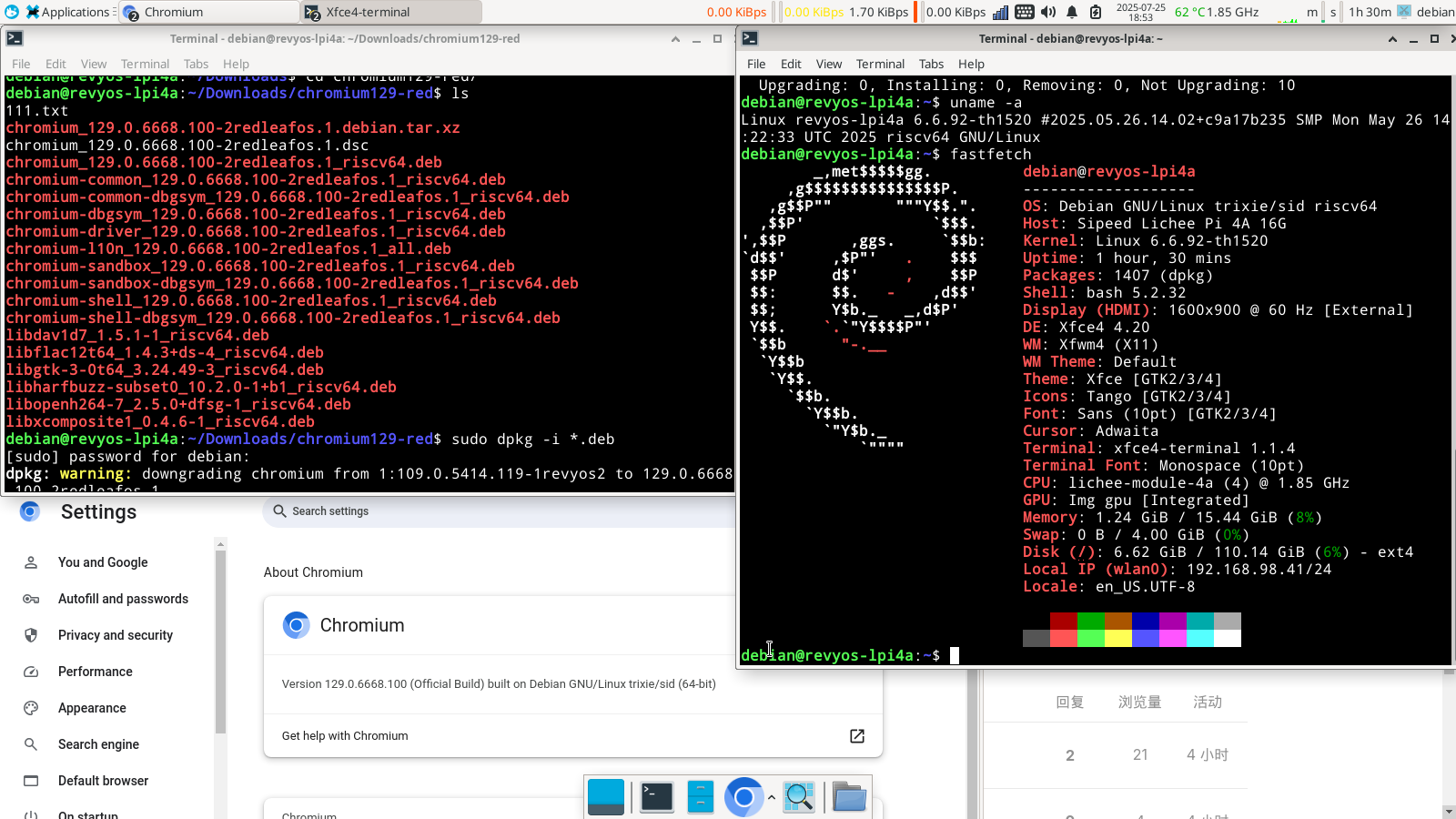Click the shield icon beside Privacy and security
The height and width of the screenshot is (819, 1456).
(31, 635)
